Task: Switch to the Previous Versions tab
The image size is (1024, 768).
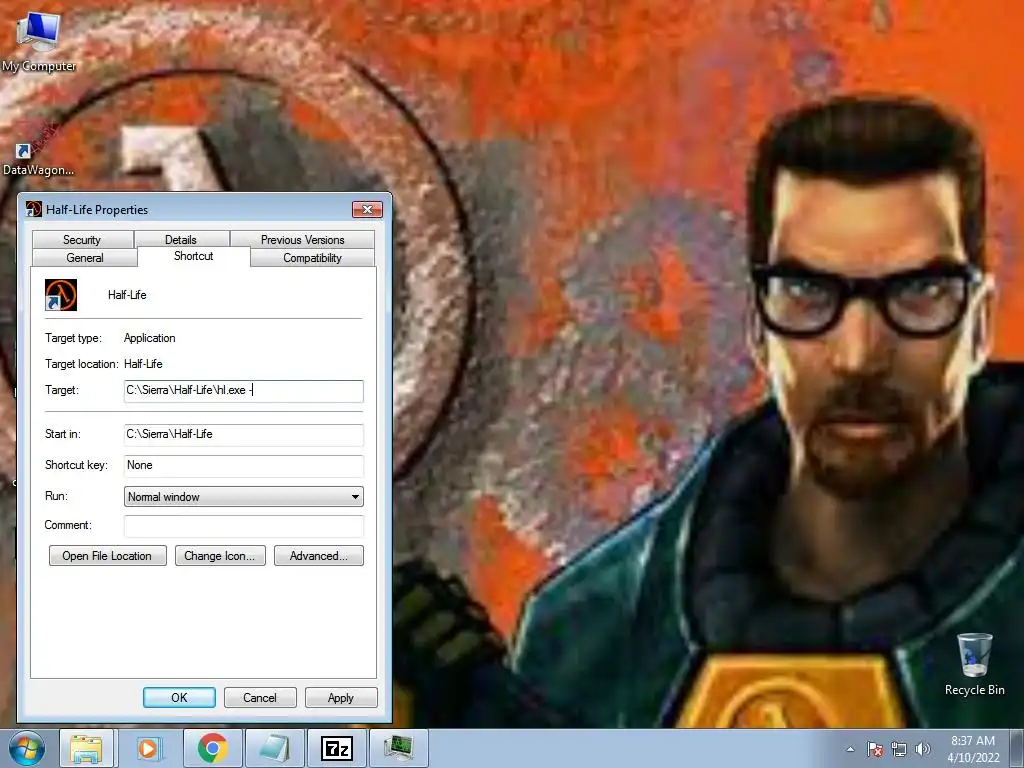Action: 302,240
